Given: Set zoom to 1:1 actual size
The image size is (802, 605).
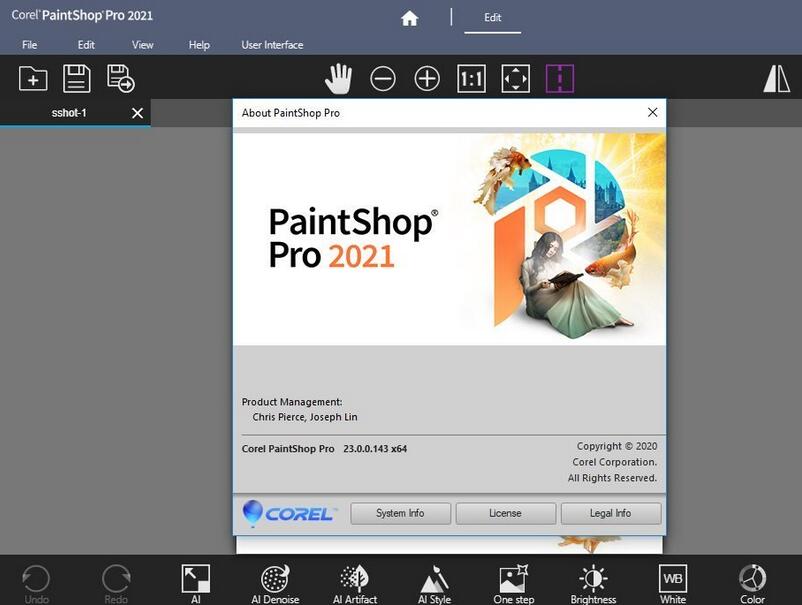Looking at the screenshot, I should click(471, 79).
